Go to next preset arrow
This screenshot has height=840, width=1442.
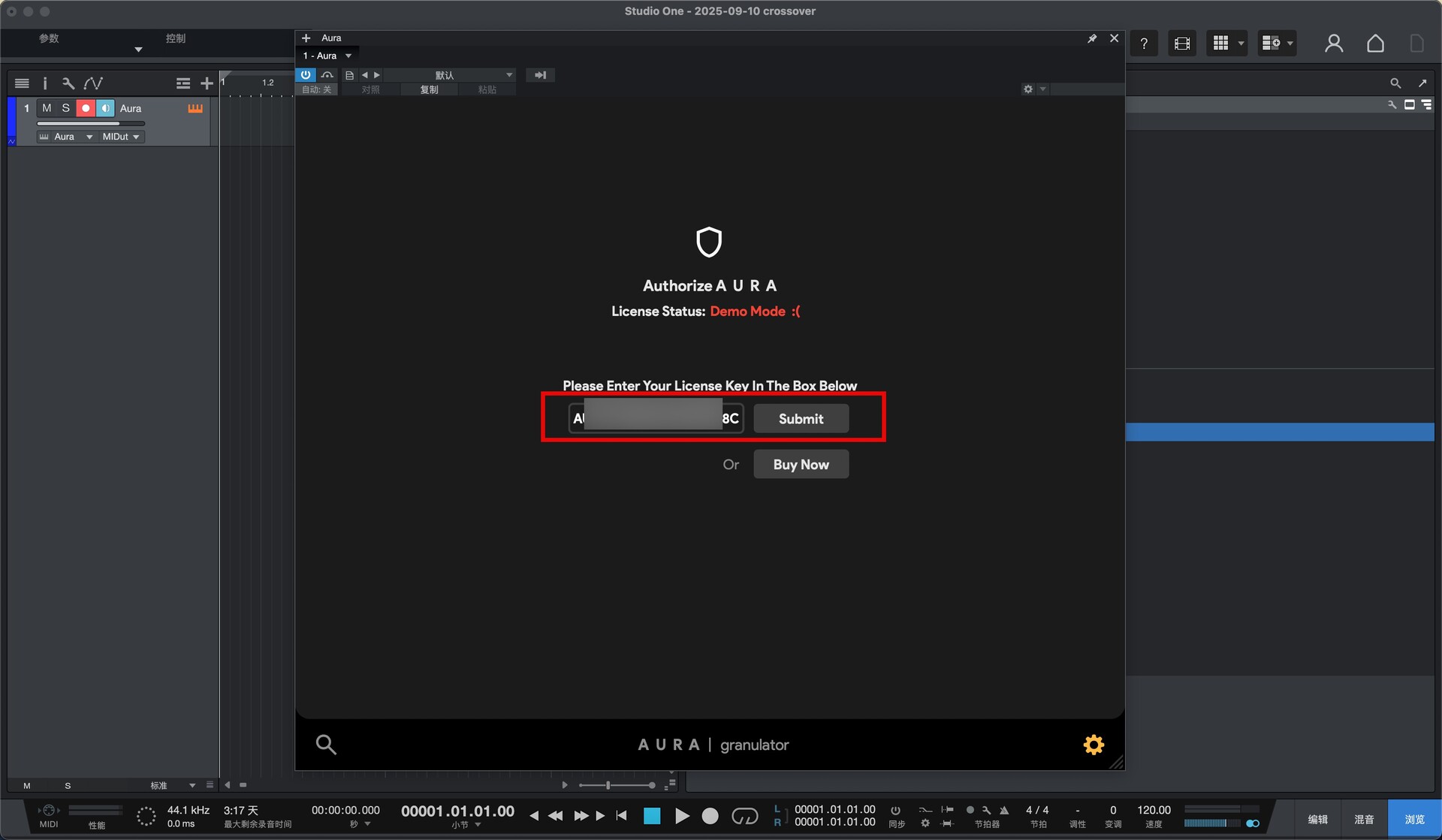[x=377, y=75]
